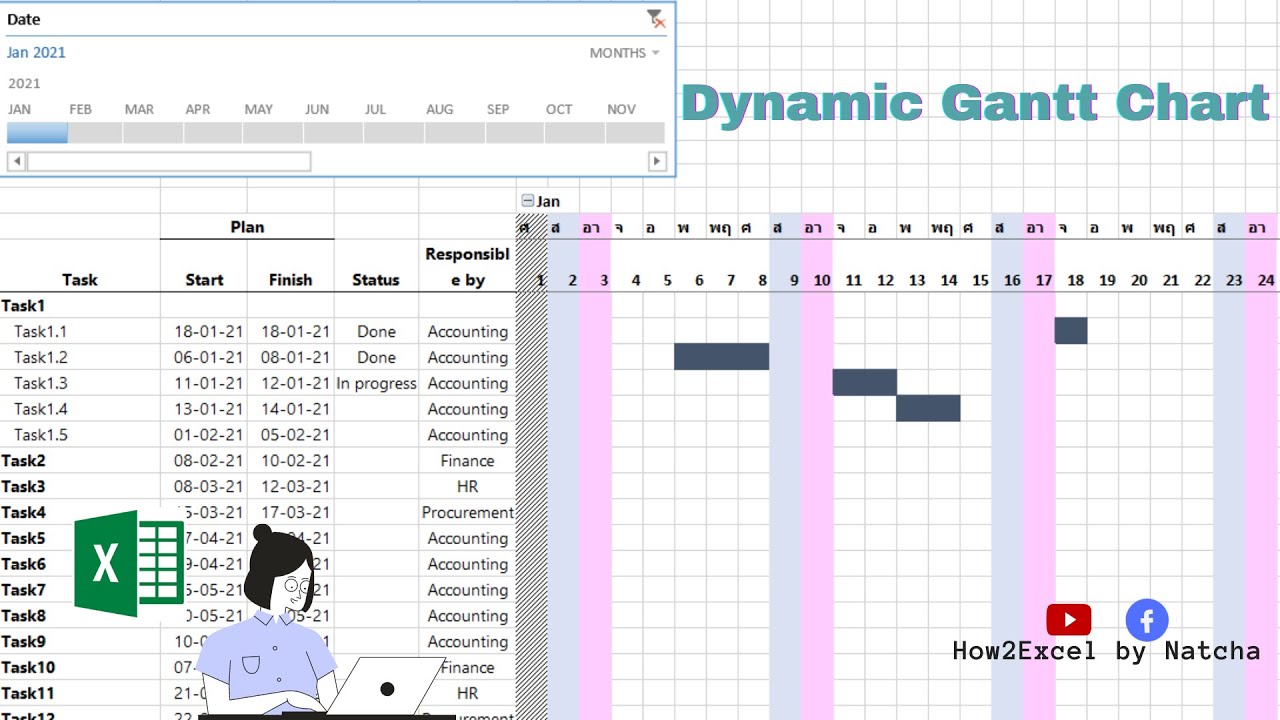Select the Done status of Task1.1
The height and width of the screenshot is (720, 1280).
tap(376, 332)
